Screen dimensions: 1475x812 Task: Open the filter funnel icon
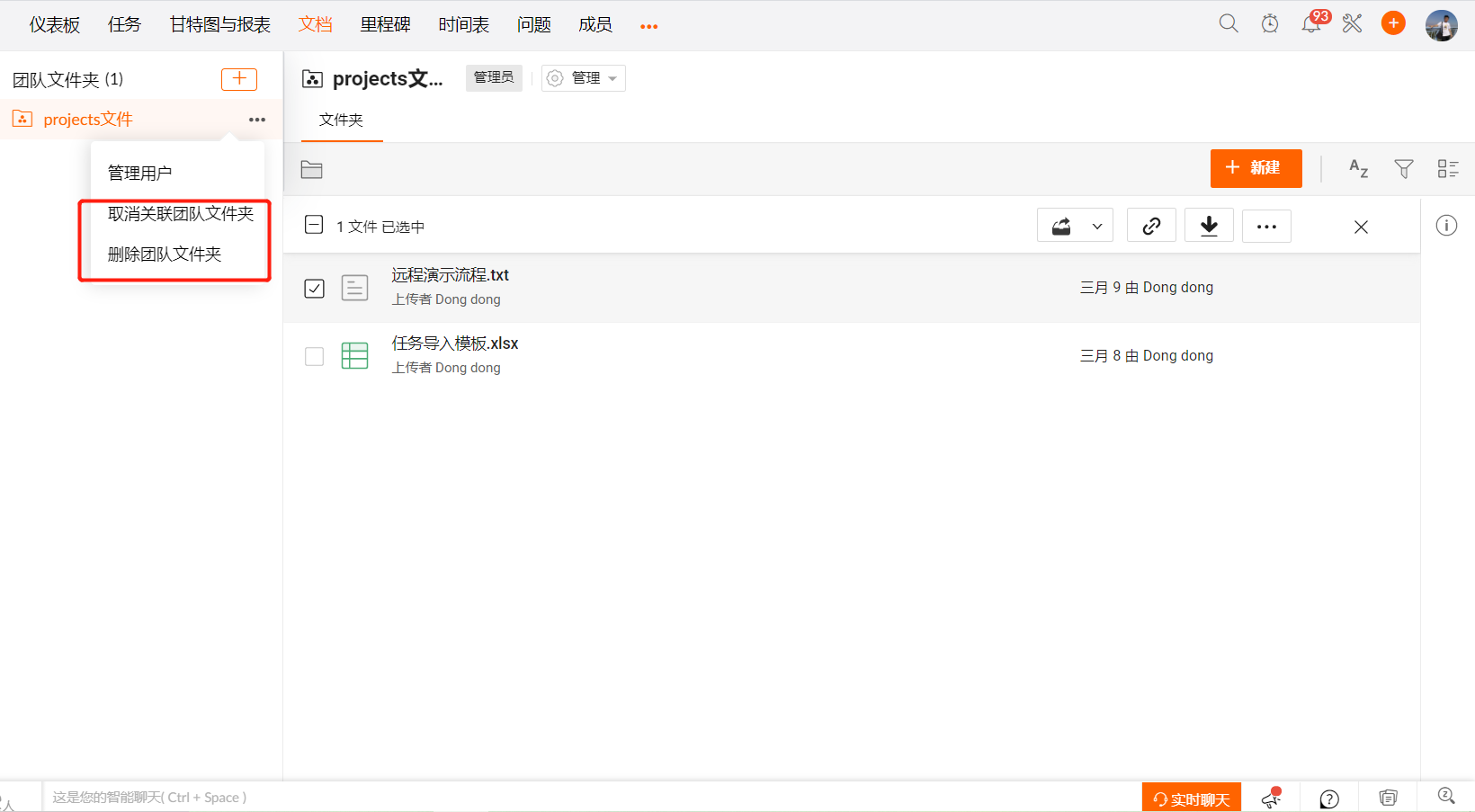(1403, 169)
